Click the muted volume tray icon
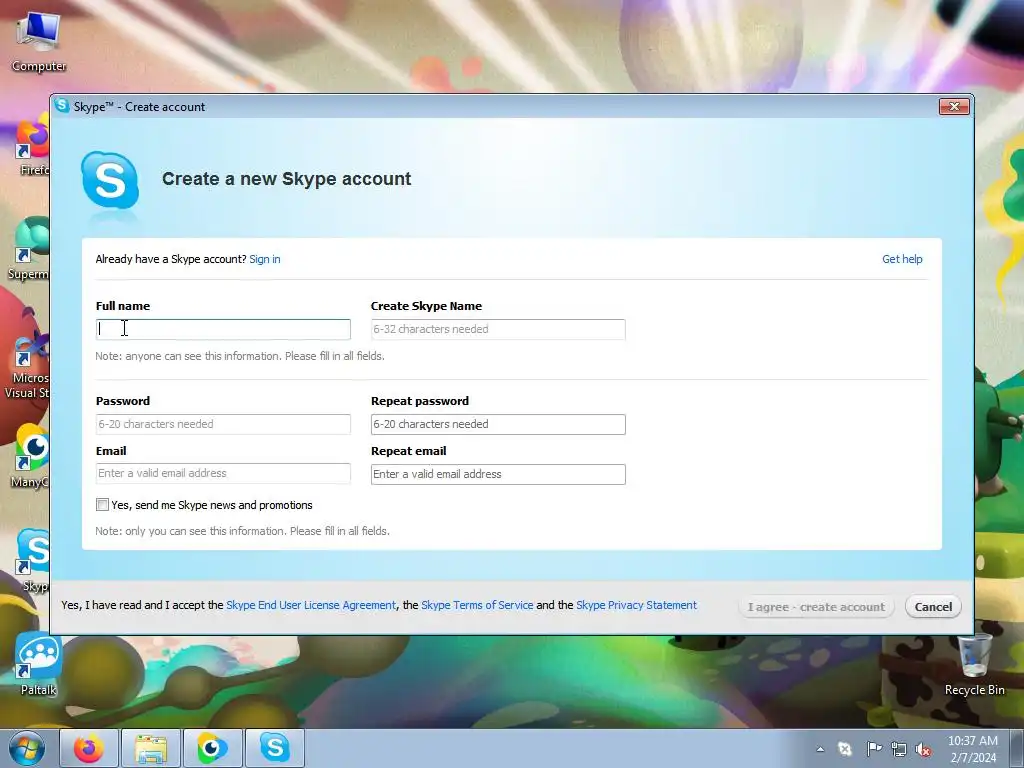This screenshot has width=1024, height=768. coord(923,749)
